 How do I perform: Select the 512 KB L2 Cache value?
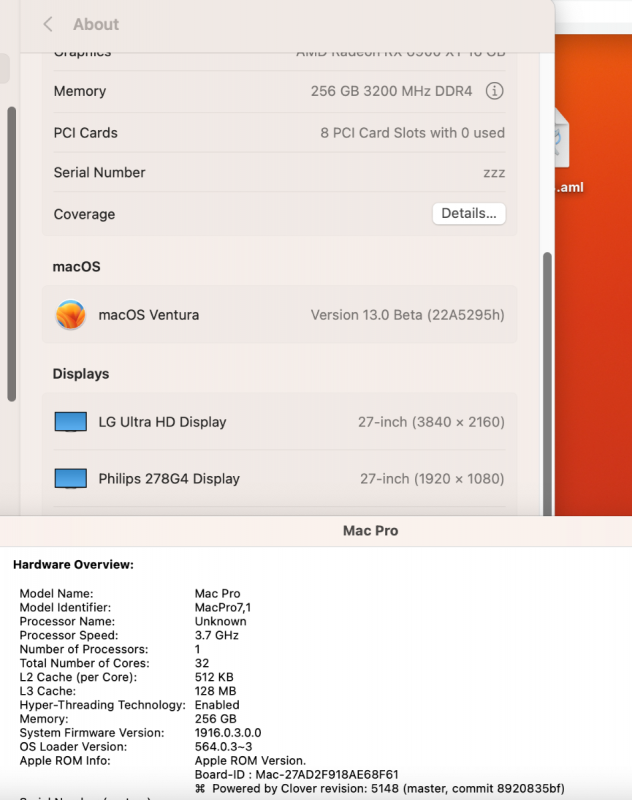click(214, 677)
